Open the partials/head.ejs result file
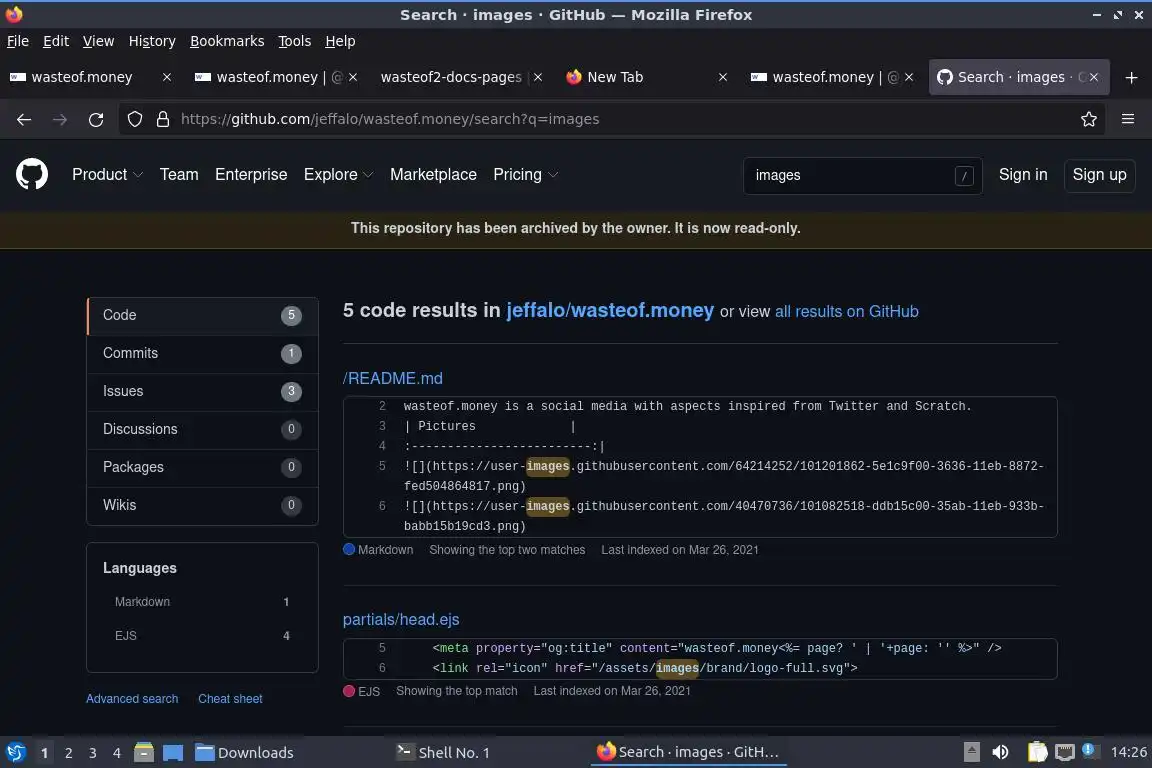The image size is (1152, 768). [401, 620]
